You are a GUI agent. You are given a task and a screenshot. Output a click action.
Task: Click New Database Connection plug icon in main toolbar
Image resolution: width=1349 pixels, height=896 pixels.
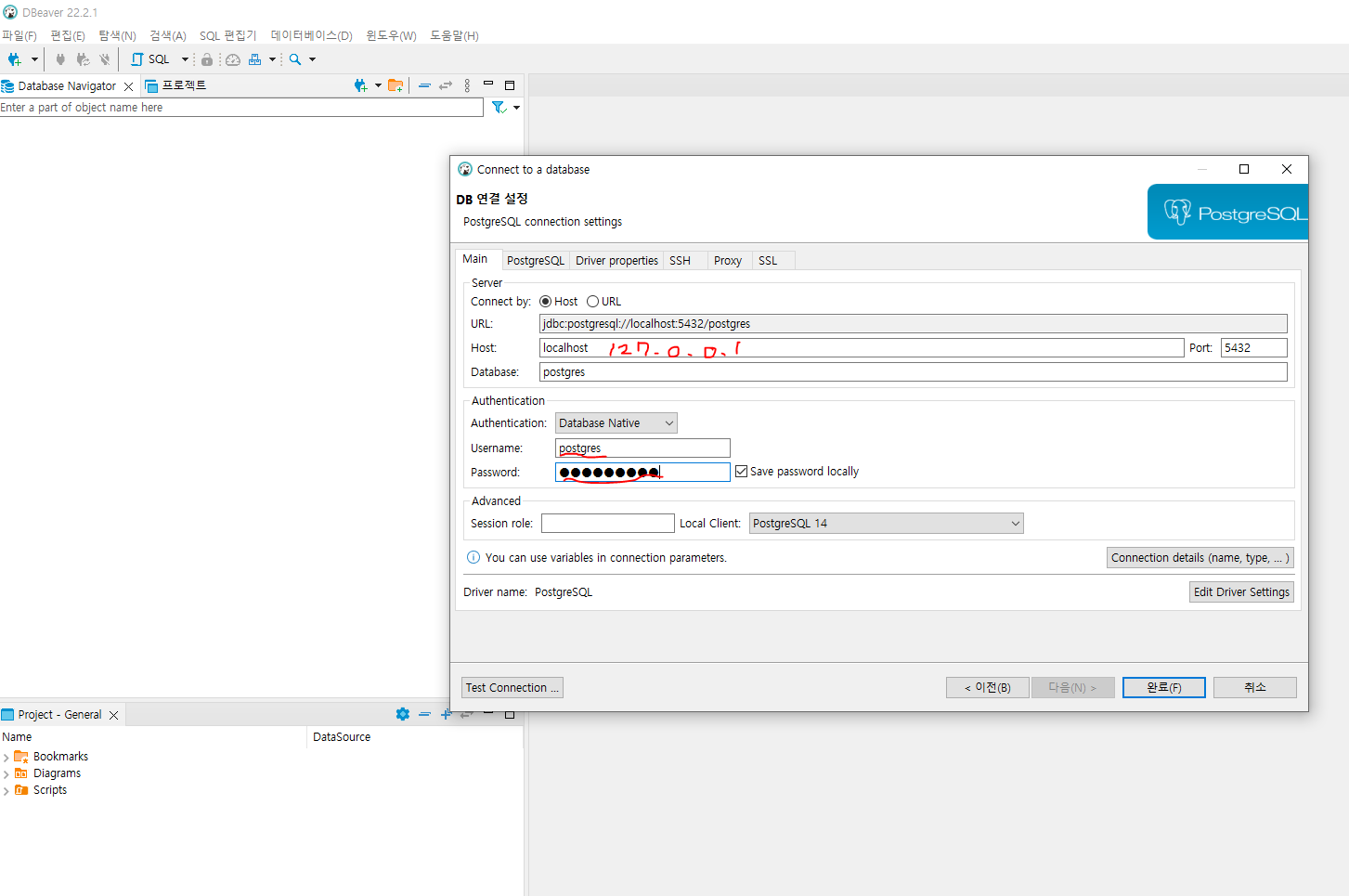pyautogui.click(x=14, y=59)
